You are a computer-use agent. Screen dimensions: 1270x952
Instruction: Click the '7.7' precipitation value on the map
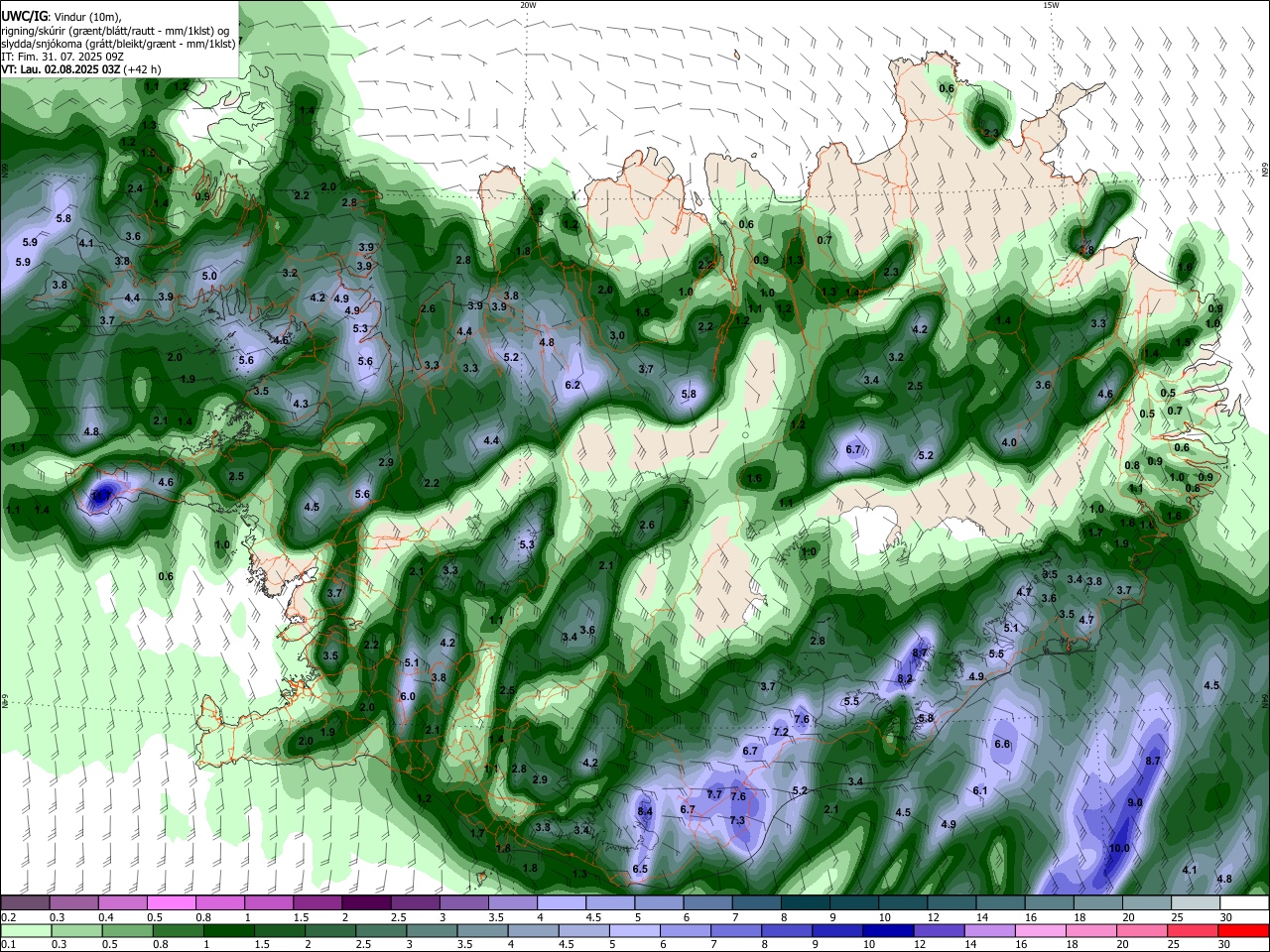click(x=714, y=794)
